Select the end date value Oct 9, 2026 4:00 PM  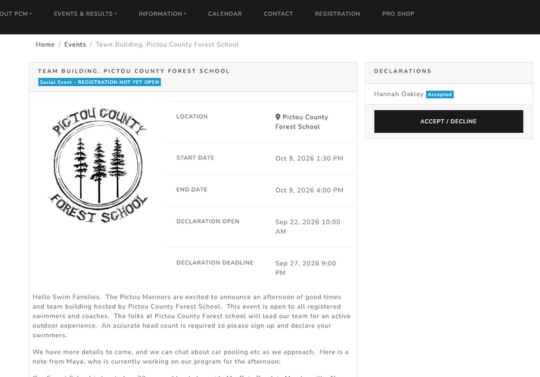coord(309,190)
